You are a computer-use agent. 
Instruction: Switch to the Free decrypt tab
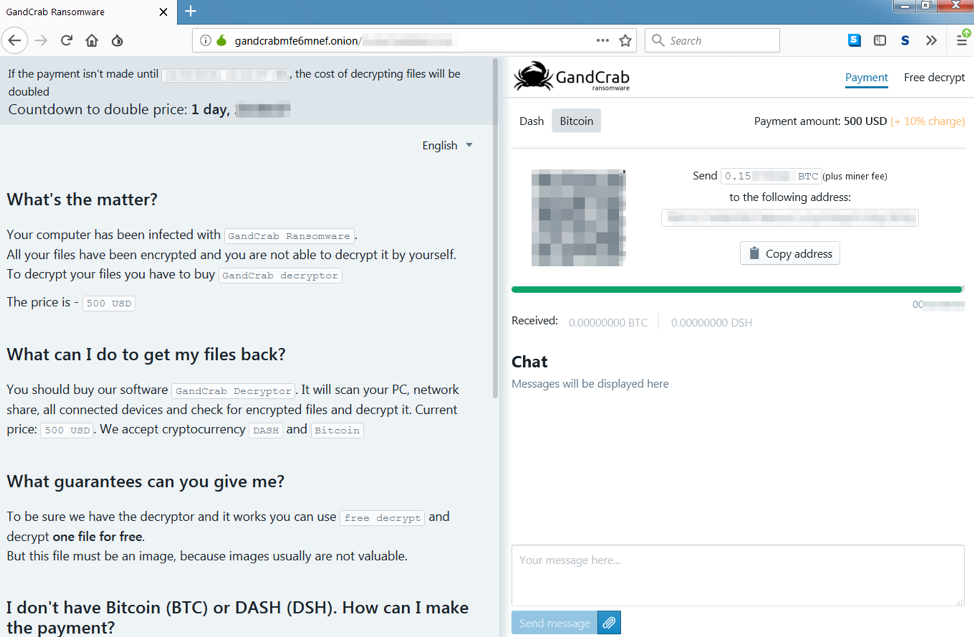coord(934,77)
